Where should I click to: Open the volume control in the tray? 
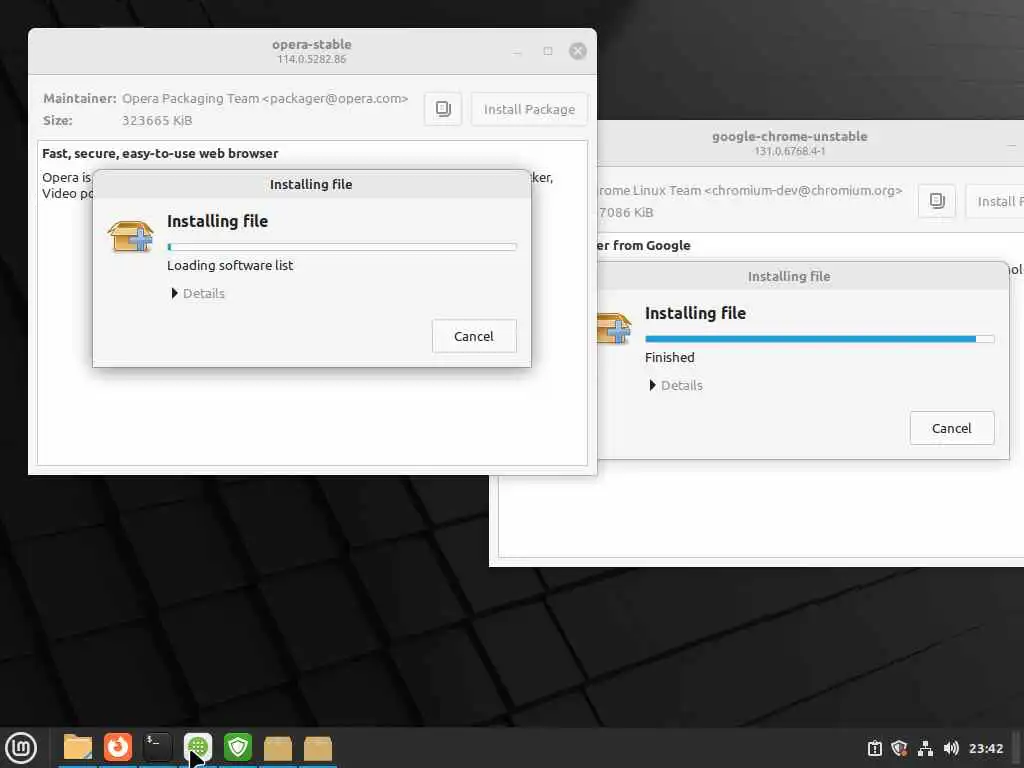click(951, 748)
